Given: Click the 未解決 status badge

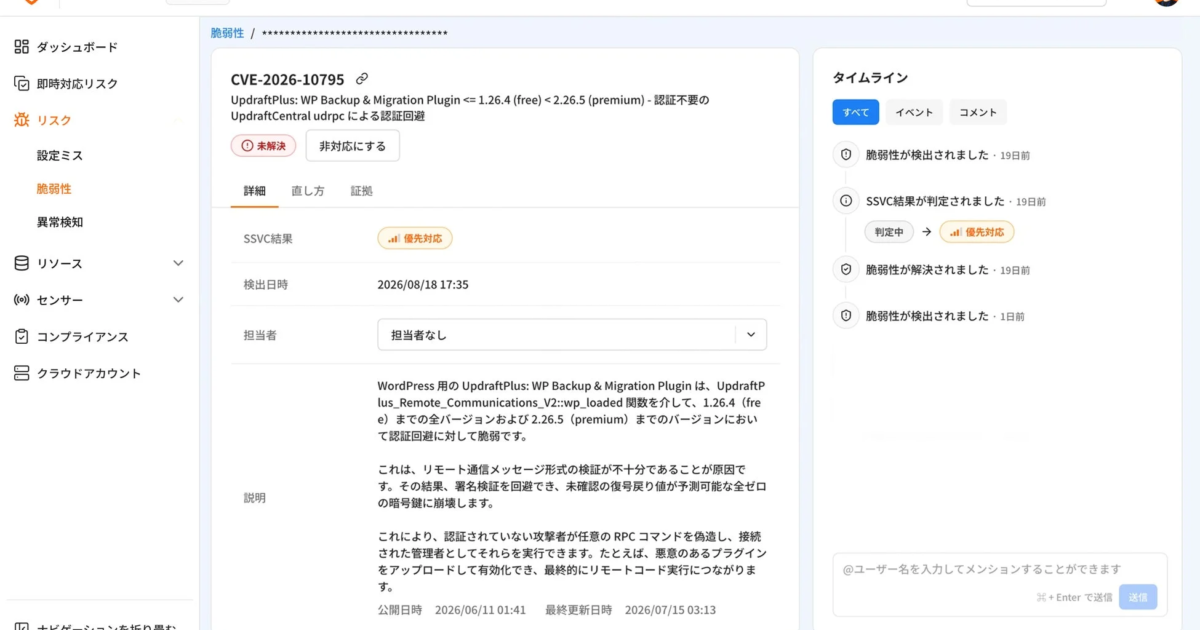Looking at the screenshot, I should [x=263, y=146].
